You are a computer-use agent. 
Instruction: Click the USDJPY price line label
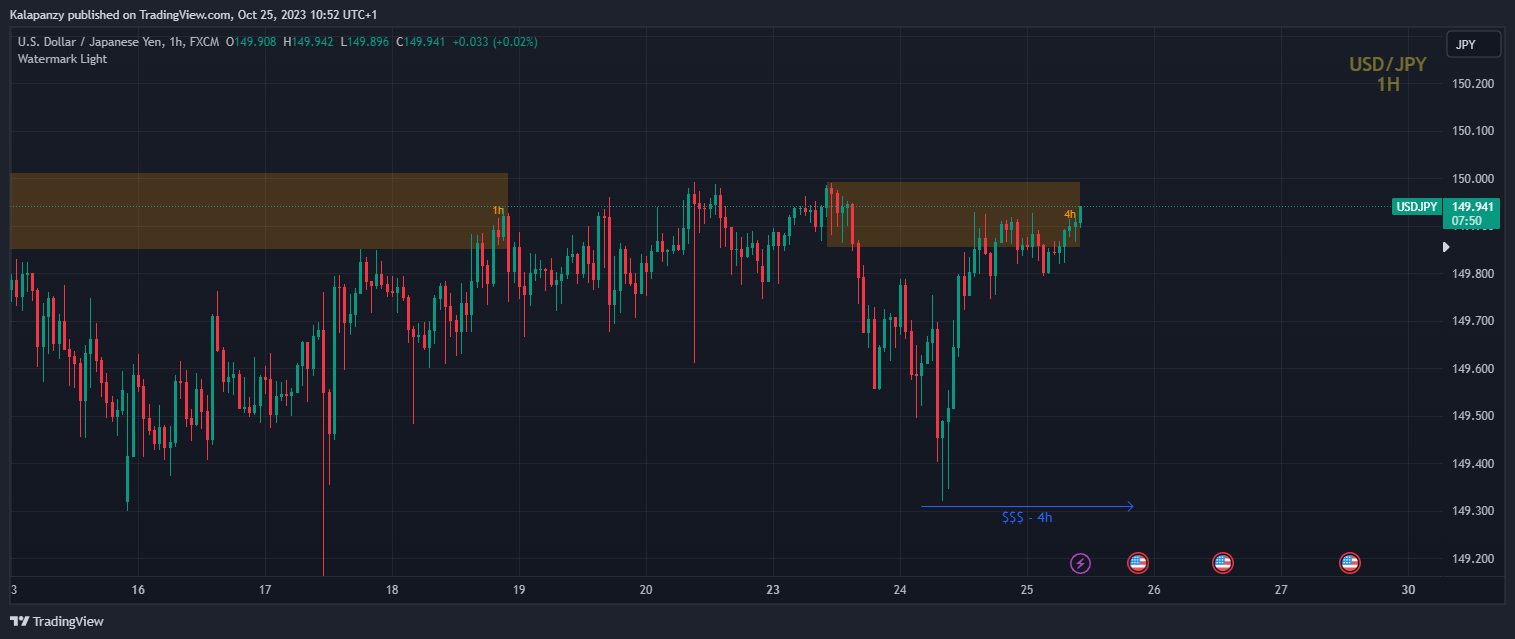tap(1417, 207)
